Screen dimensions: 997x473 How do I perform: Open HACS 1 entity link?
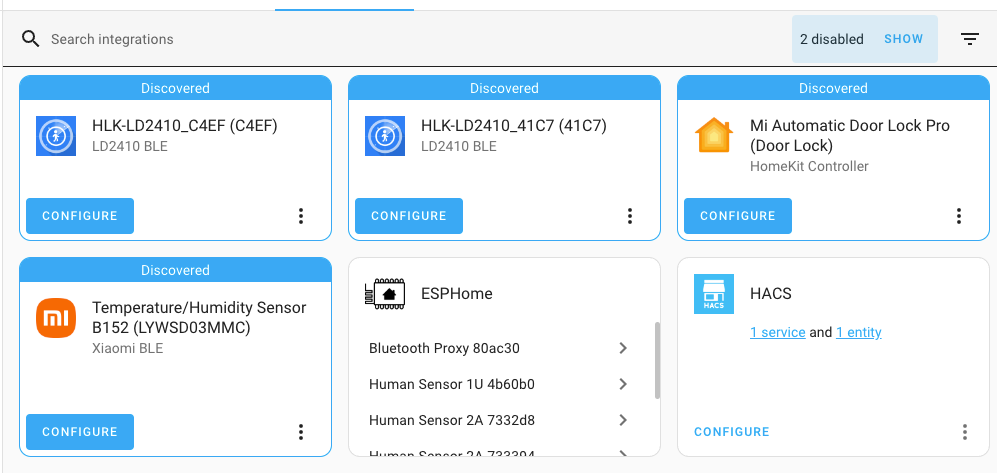pos(858,332)
